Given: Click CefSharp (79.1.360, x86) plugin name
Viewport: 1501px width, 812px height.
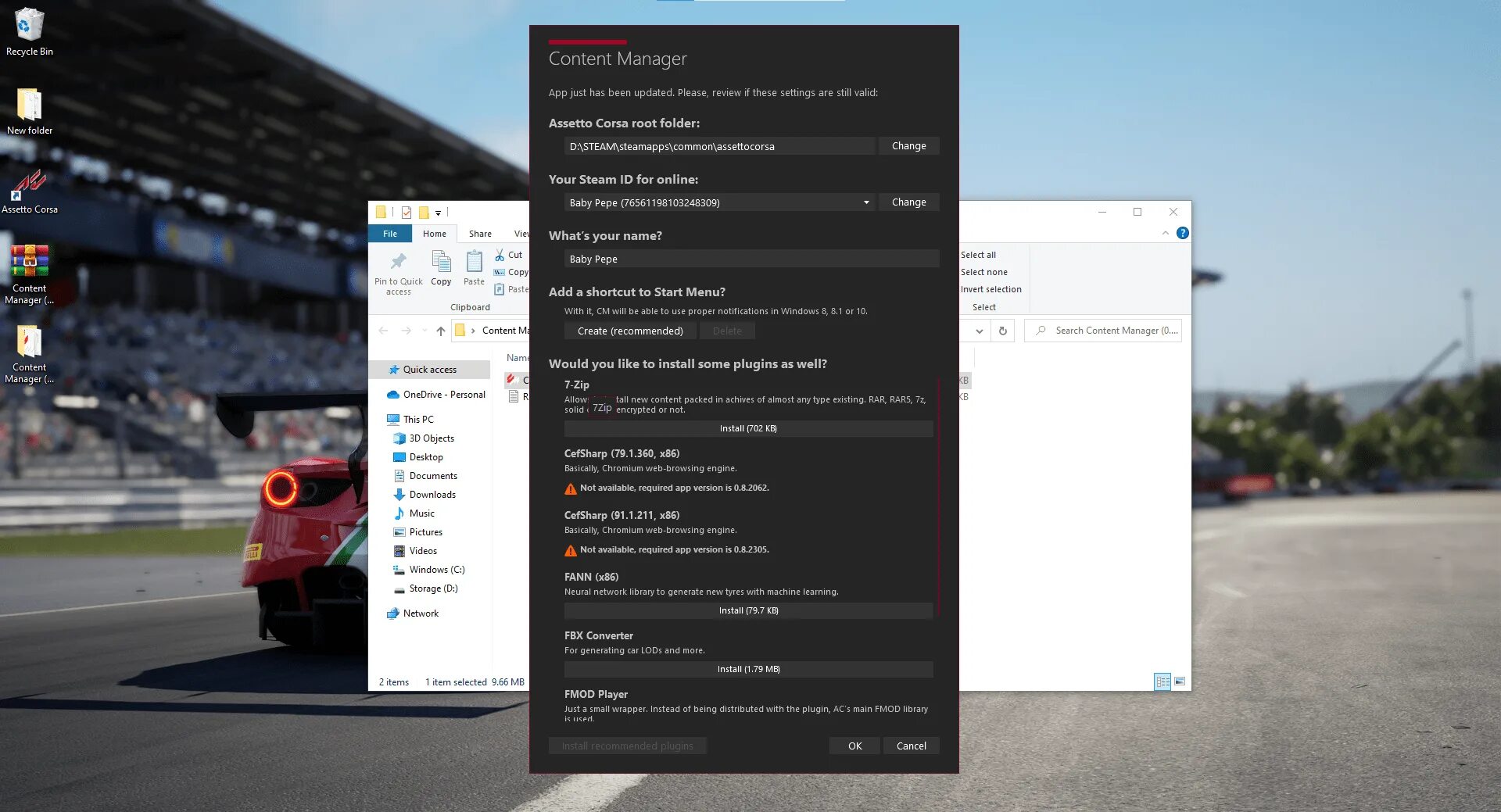Looking at the screenshot, I should click(622, 453).
